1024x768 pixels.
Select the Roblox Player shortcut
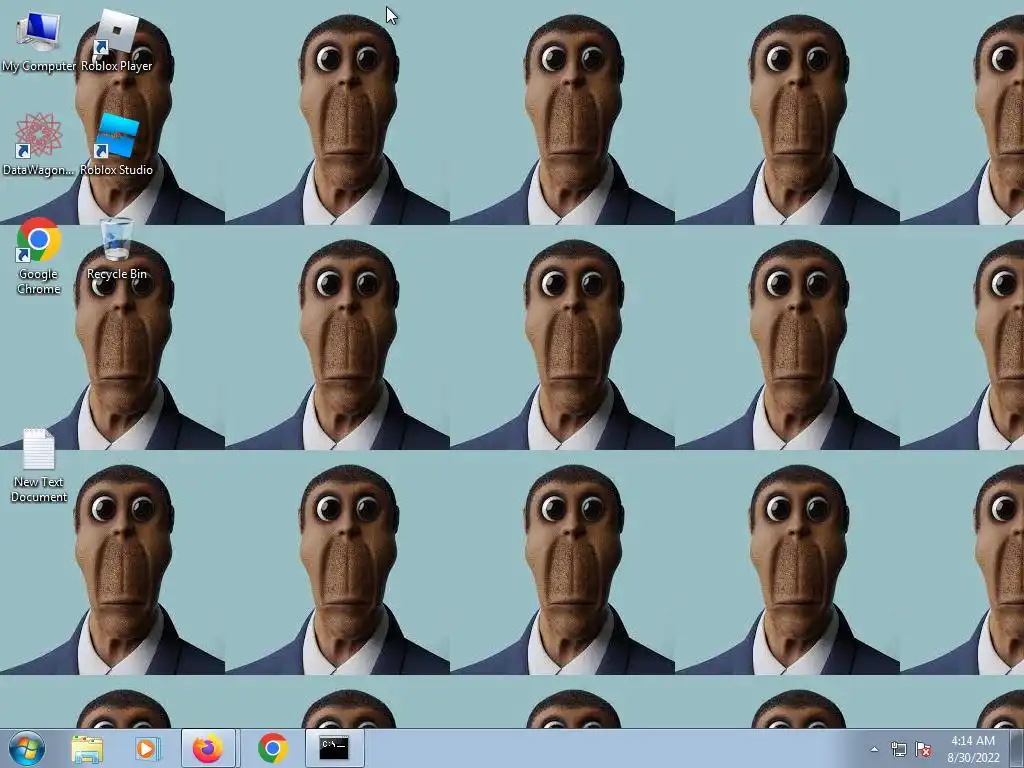[x=117, y=40]
